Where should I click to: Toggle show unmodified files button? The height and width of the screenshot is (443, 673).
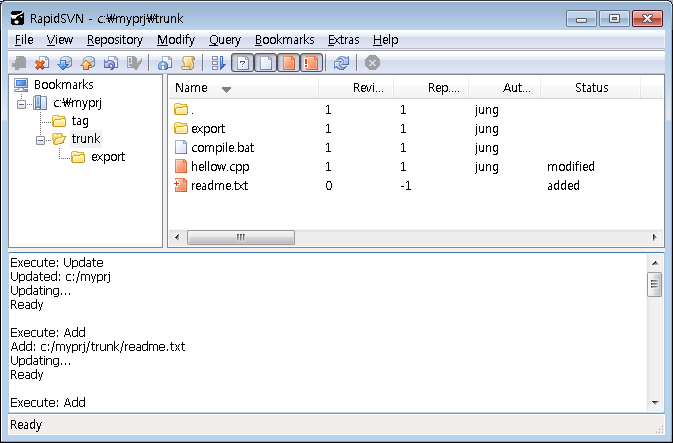pyautogui.click(x=266, y=63)
